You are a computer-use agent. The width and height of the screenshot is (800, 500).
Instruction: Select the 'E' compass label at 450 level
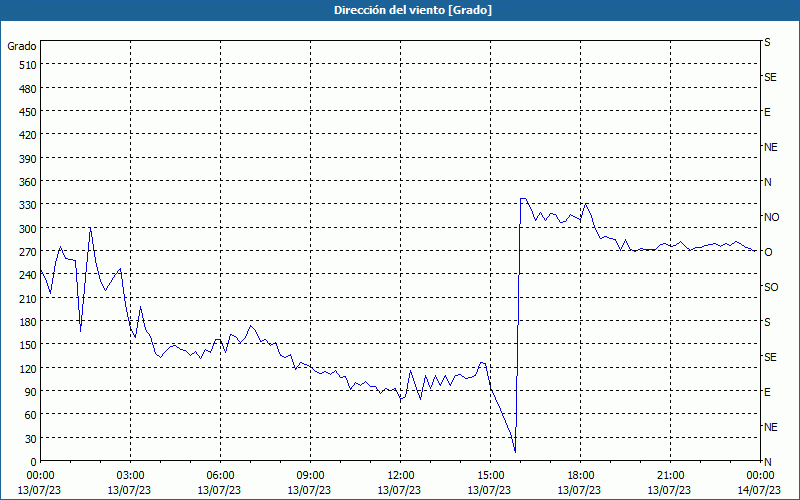(767, 112)
